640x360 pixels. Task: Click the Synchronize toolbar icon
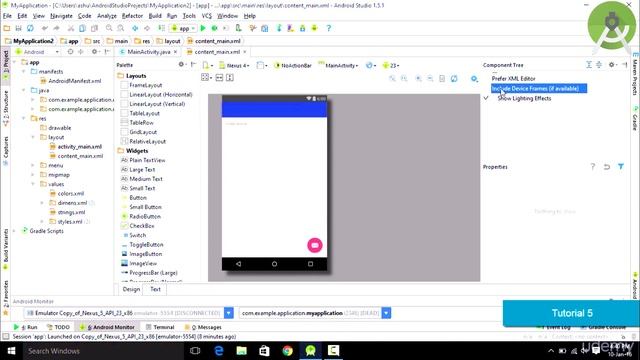coord(30,28)
